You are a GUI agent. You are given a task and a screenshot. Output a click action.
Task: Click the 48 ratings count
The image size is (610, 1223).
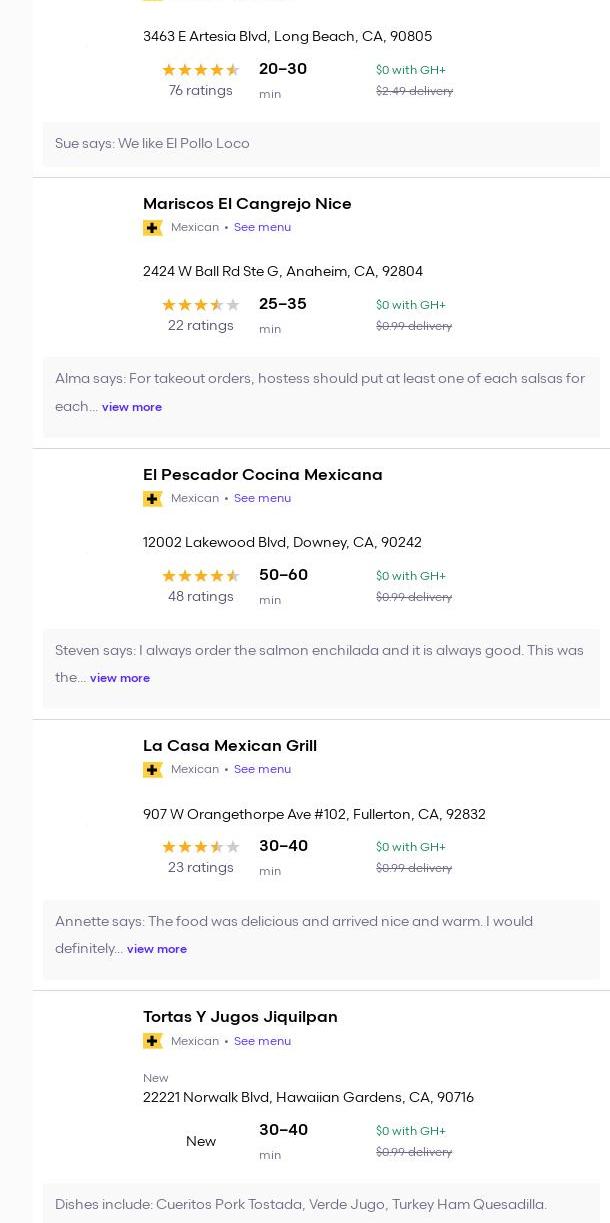[200, 597]
